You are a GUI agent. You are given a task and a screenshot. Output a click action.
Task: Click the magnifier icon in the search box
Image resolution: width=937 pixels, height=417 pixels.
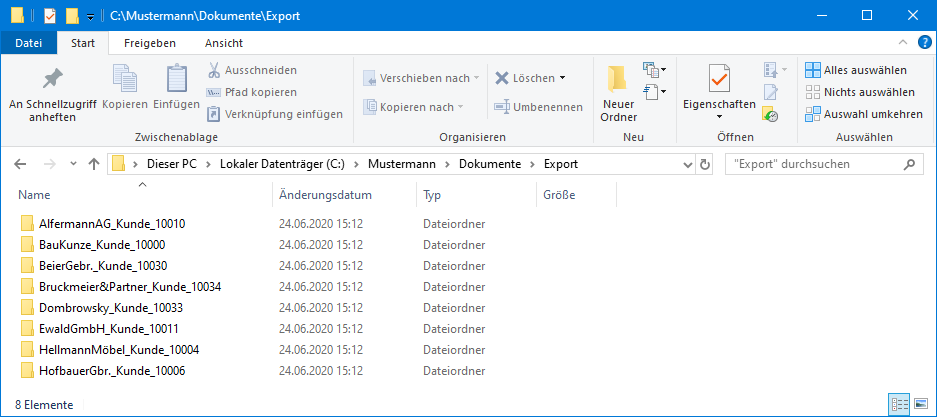click(x=910, y=164)
